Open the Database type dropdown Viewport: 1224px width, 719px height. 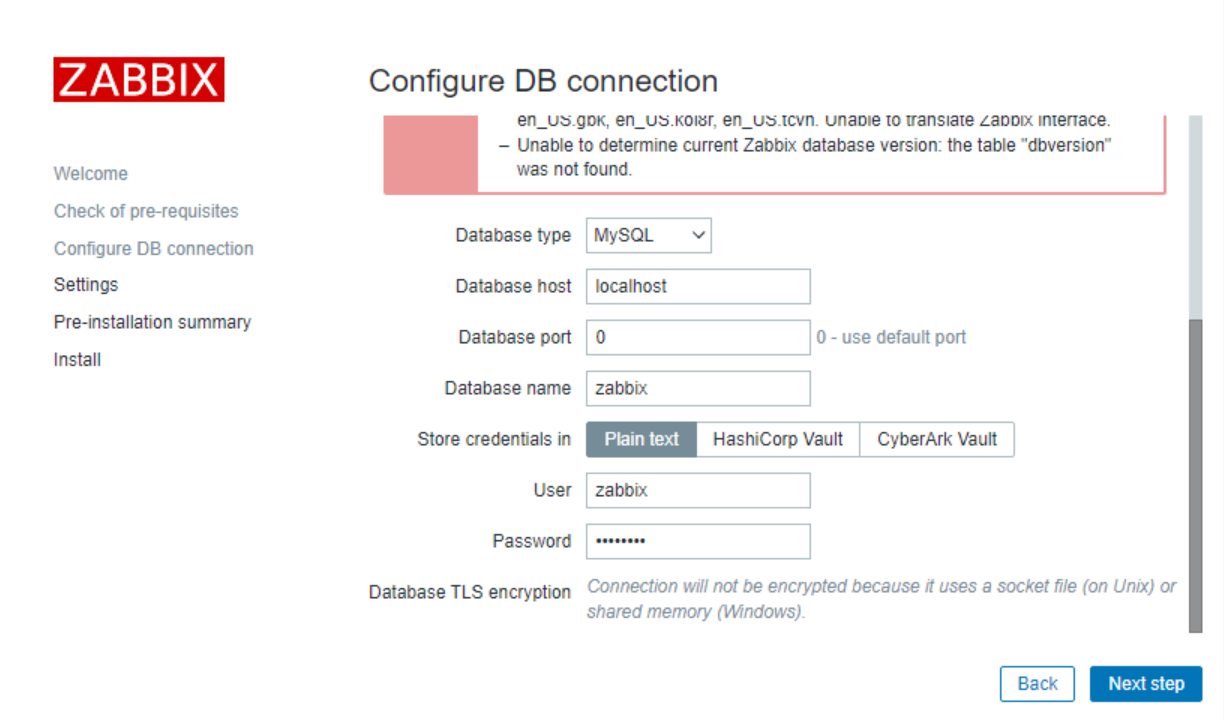(x=649, y=236)
